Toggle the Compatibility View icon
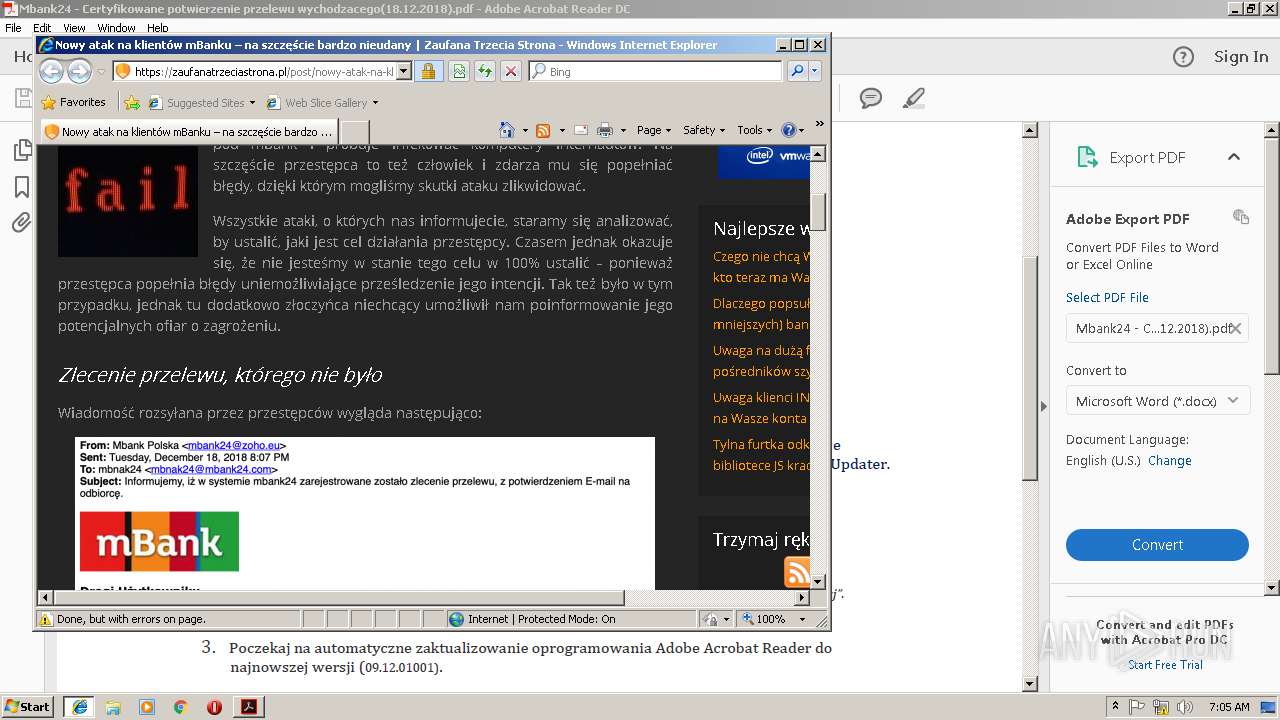This screenshot has height=720, width=1280. click(458, 71)
